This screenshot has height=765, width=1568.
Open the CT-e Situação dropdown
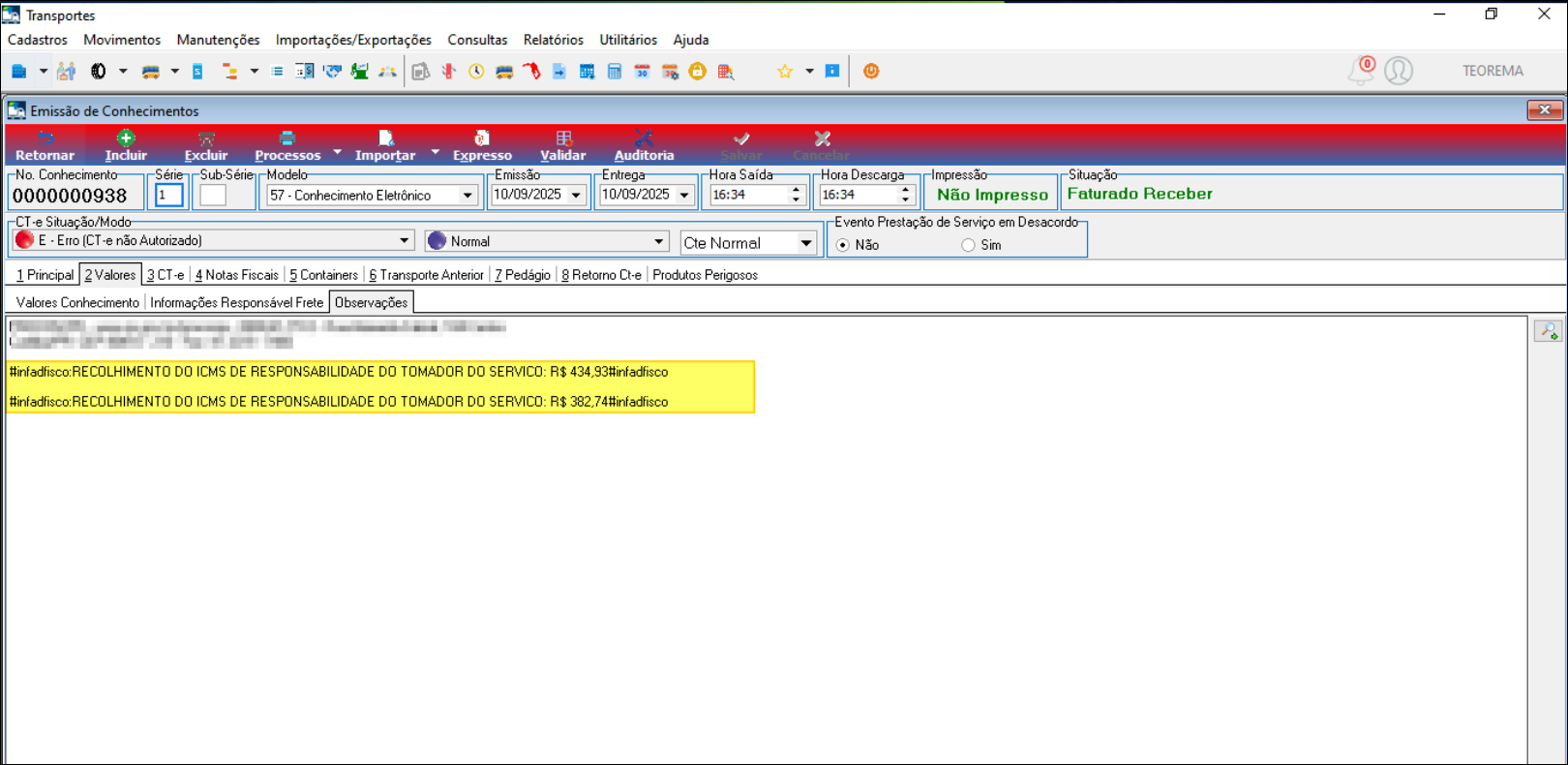coord(405,241)
